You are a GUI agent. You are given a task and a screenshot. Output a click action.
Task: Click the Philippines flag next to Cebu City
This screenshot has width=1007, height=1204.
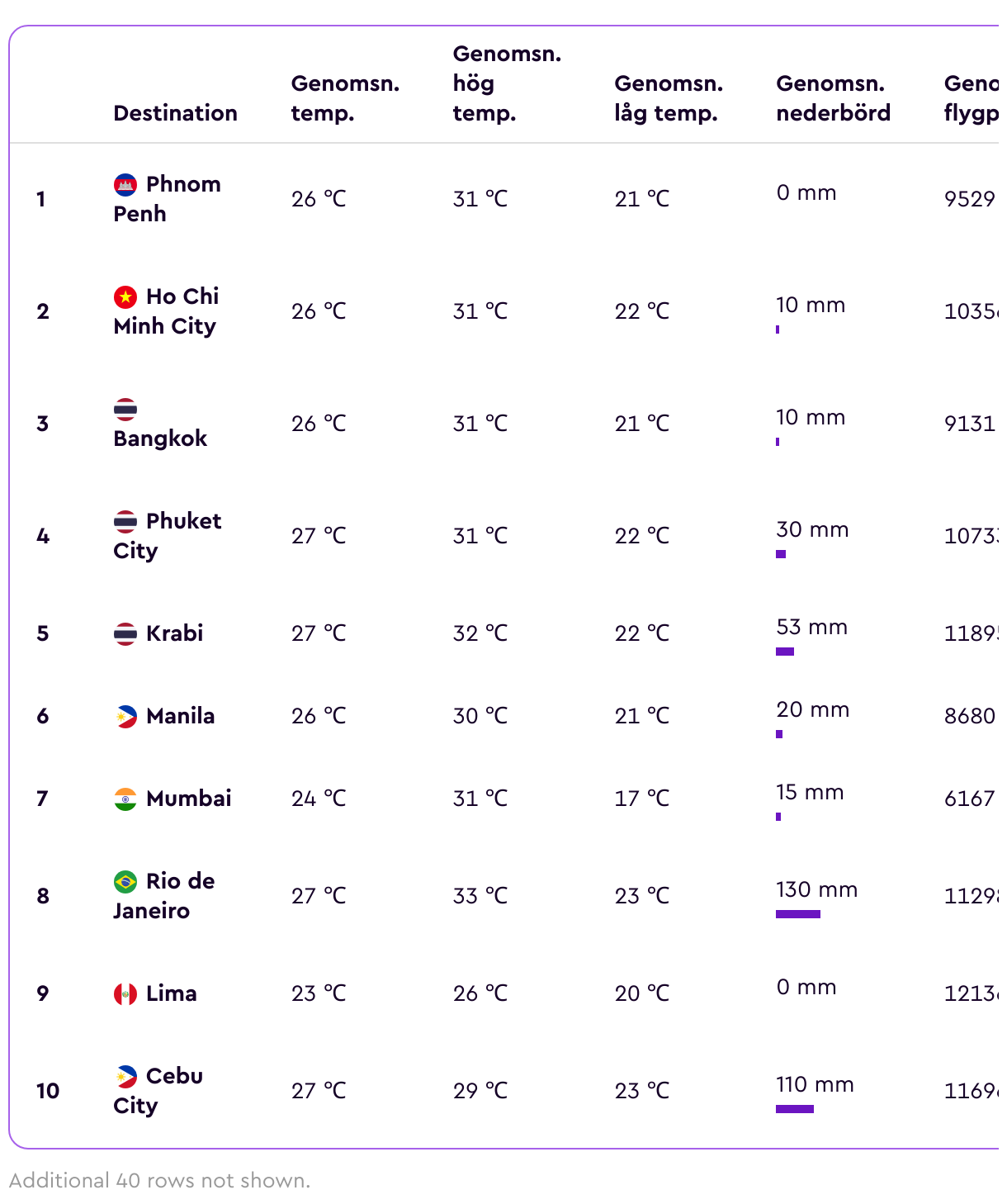(125, 1076)
